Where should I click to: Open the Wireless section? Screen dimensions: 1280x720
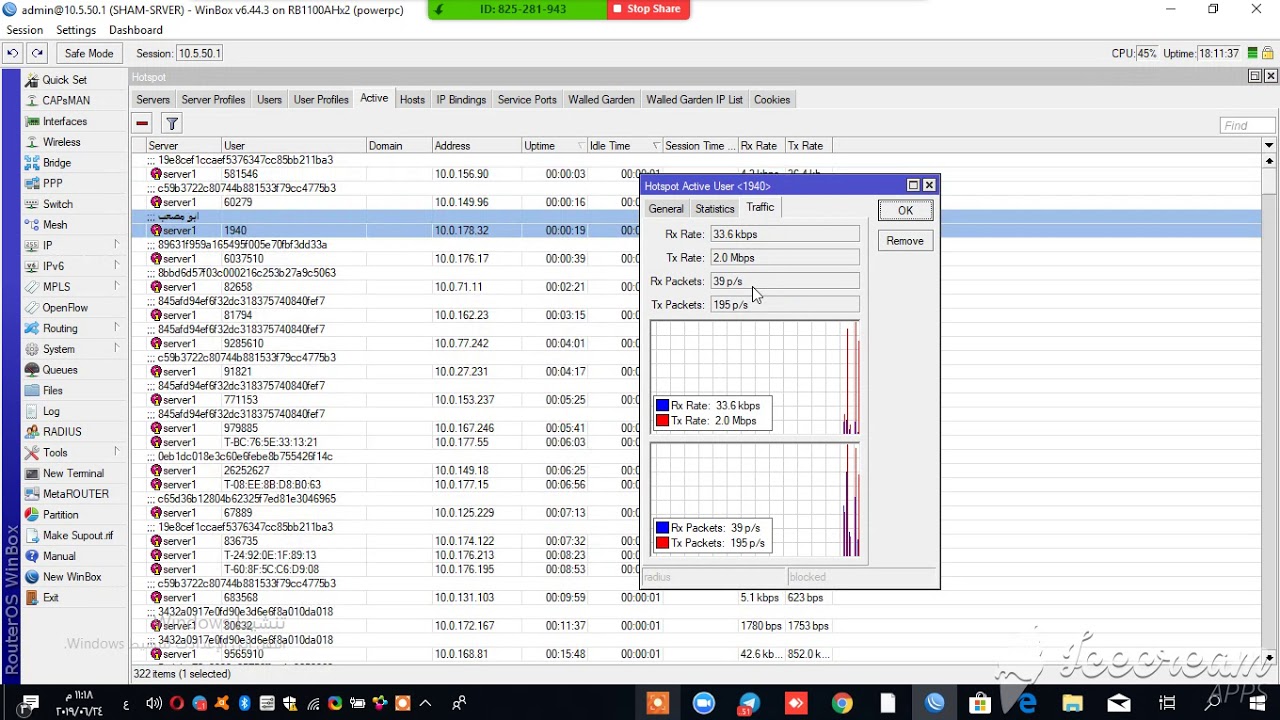[61, 142]
